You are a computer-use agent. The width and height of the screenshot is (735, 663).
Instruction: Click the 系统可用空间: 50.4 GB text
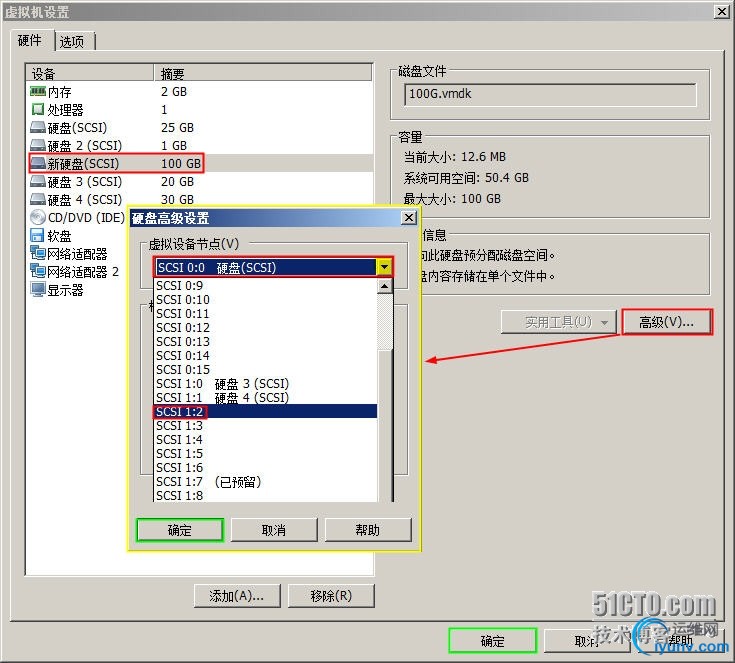click(466, 178)
